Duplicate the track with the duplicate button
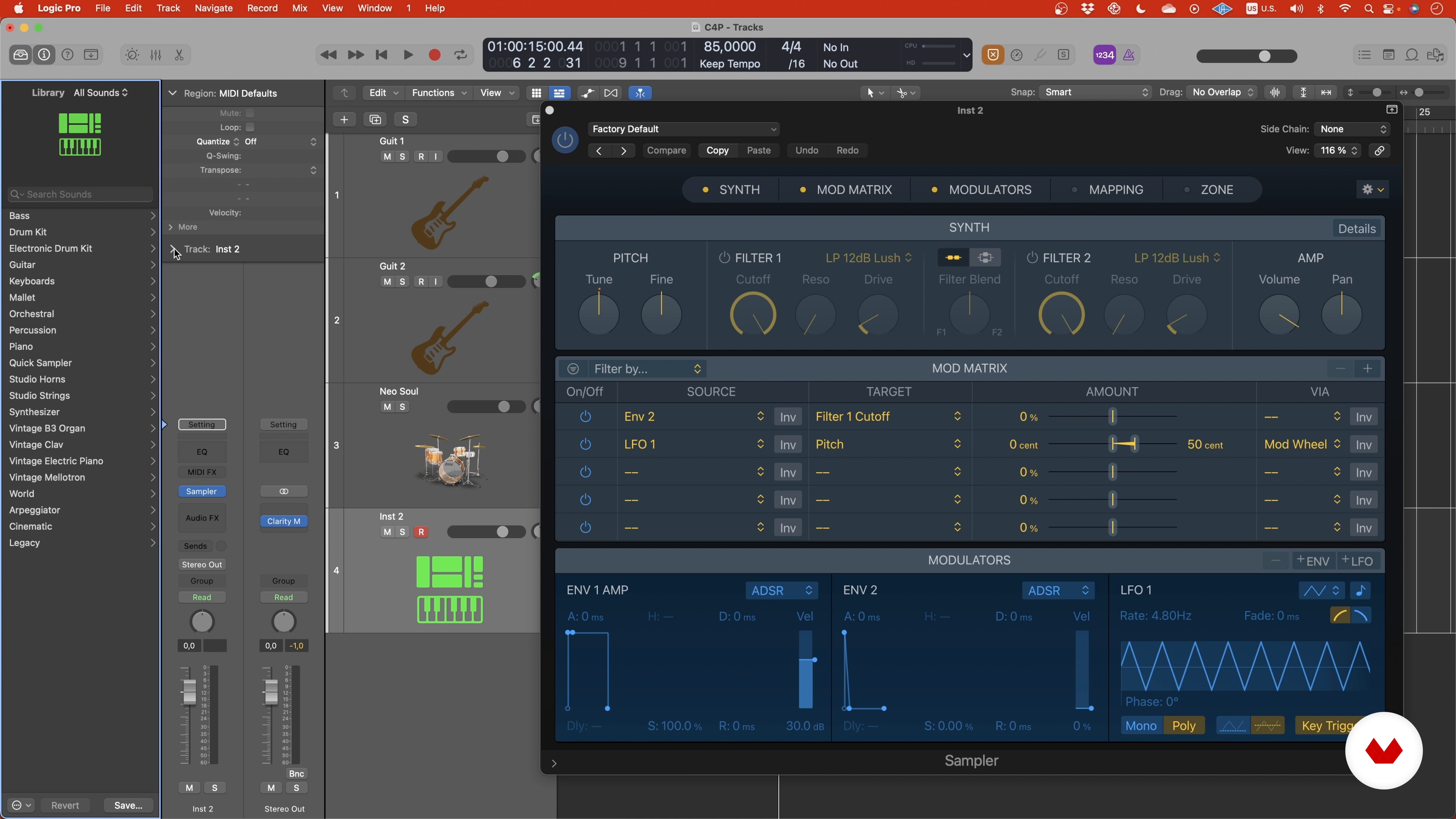The width and height of the screenshot is (1456, 819). pos(375,119)
